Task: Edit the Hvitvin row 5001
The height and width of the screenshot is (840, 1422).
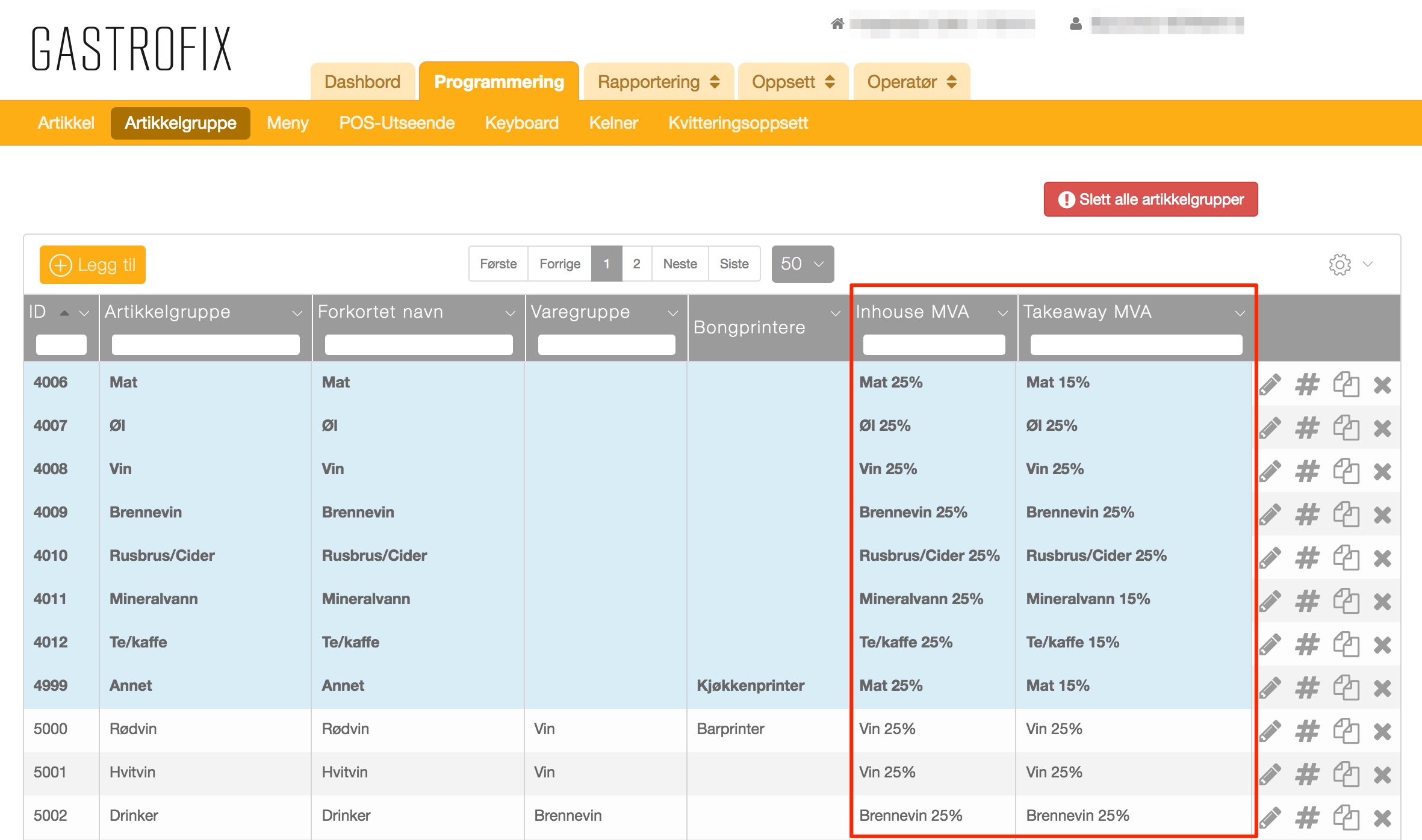Action: [1270, 774]
